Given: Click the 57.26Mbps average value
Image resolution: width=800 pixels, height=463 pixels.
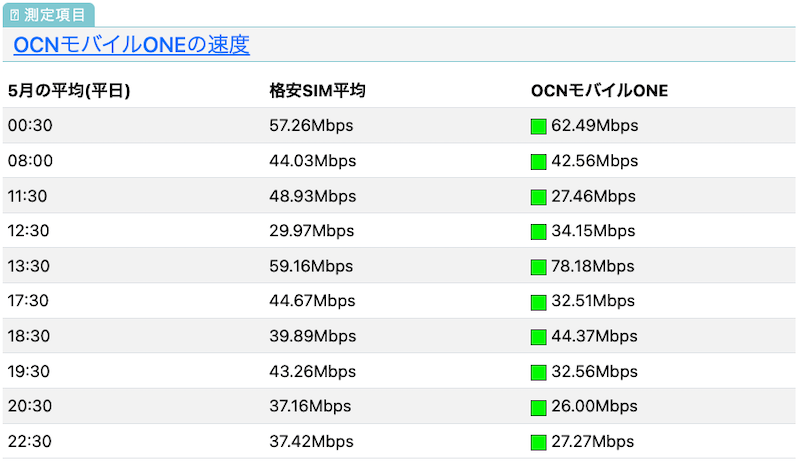Looking at the screenshot, I should click(311, 125).
